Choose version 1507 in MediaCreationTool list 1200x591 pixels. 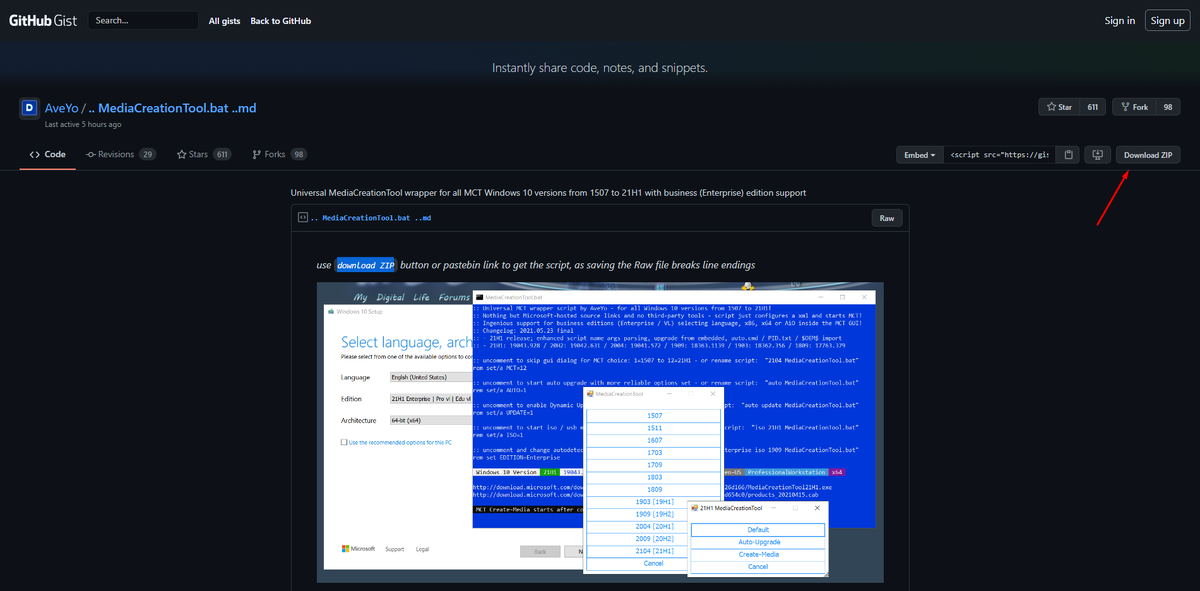[654, 415]
